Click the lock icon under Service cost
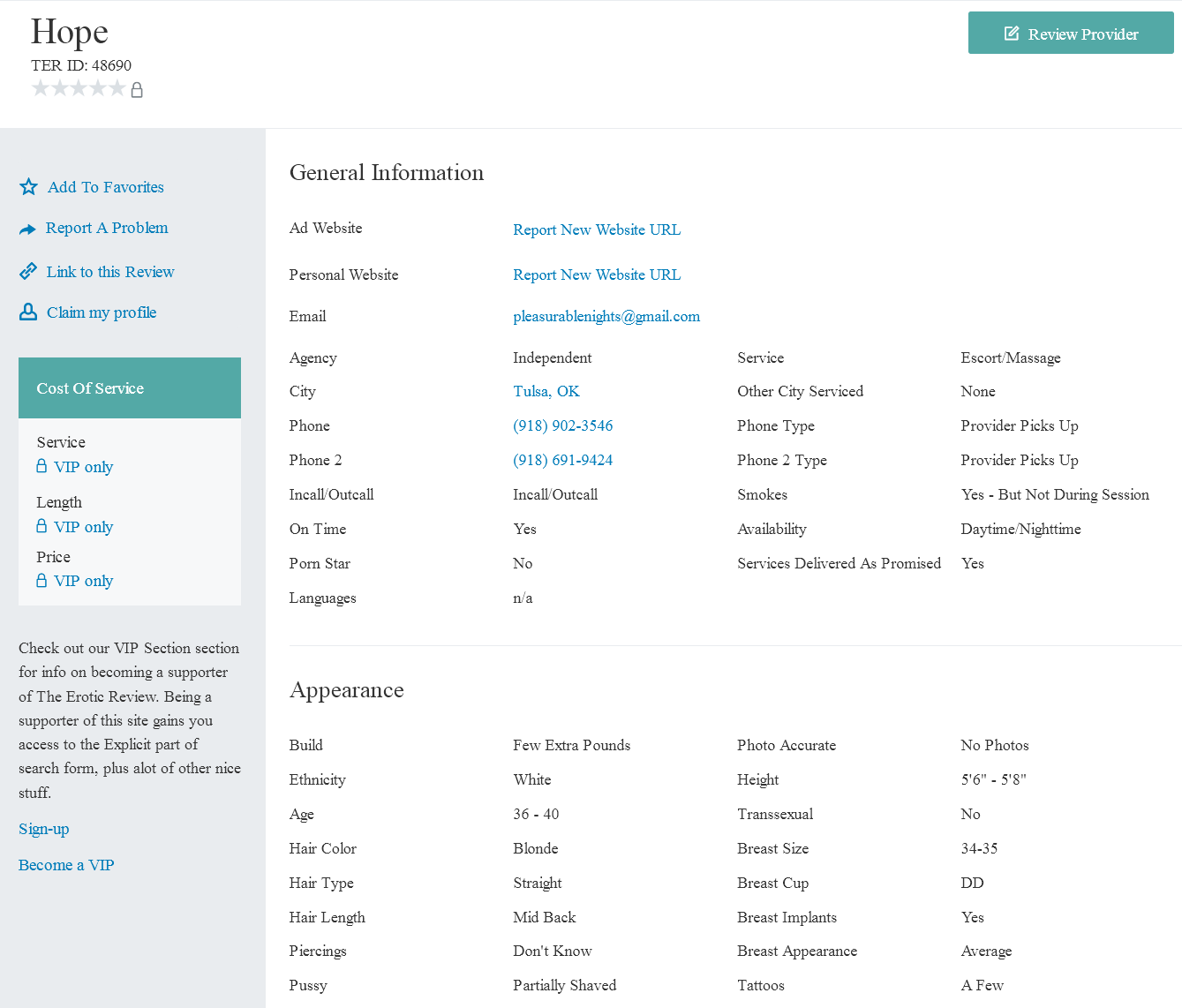1182x1008 pixels. point(41,466)
